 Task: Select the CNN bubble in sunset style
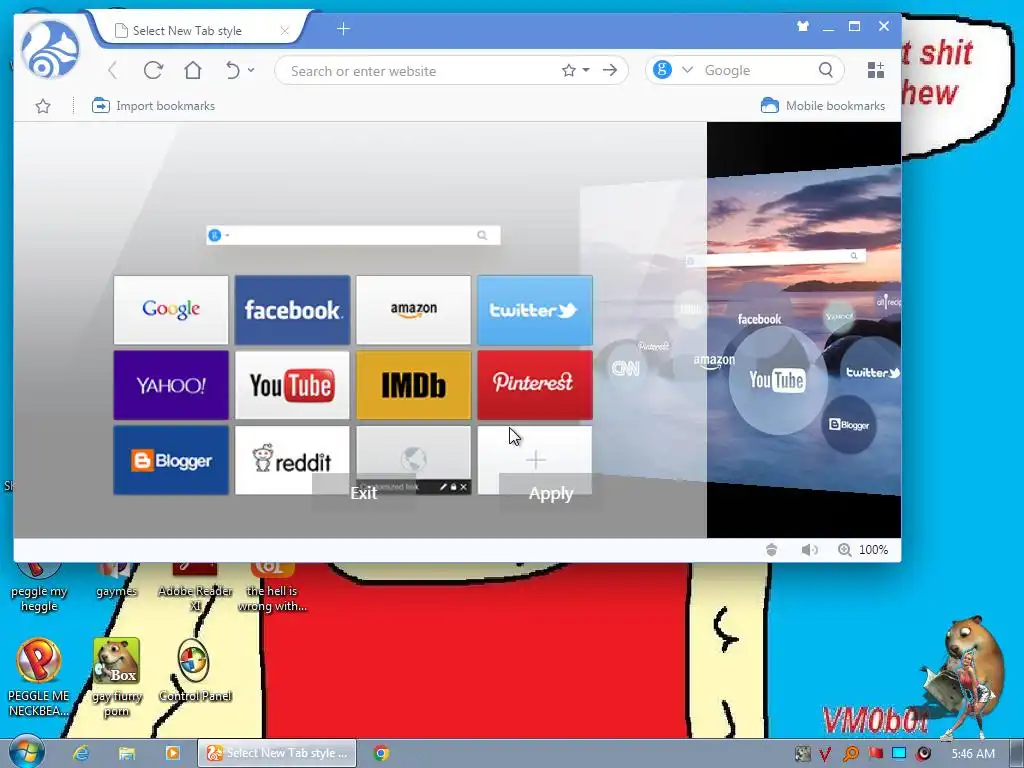pyautogui.click(x=625, y=369)
